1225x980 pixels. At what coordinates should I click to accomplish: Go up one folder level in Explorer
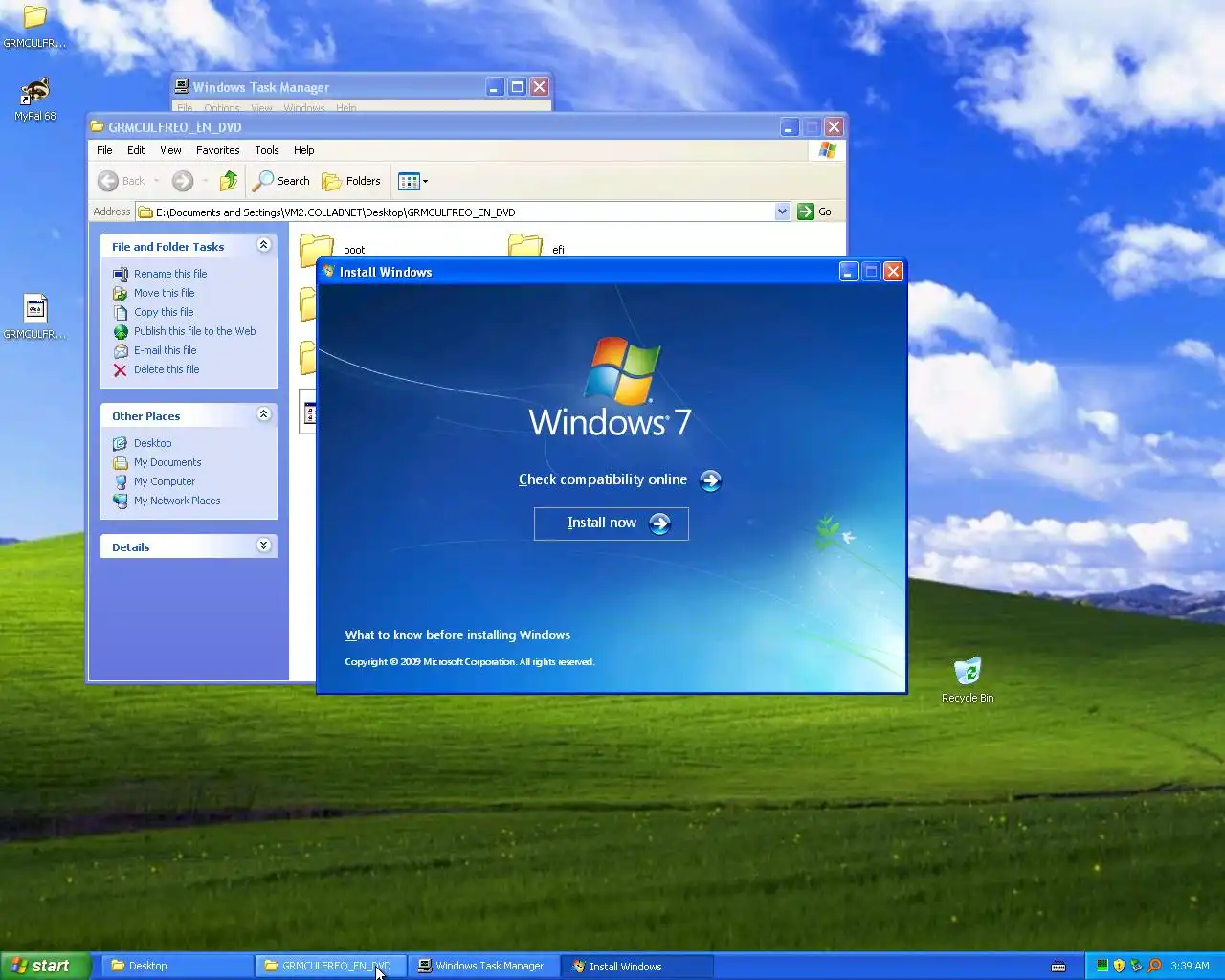tap(229, 181)
